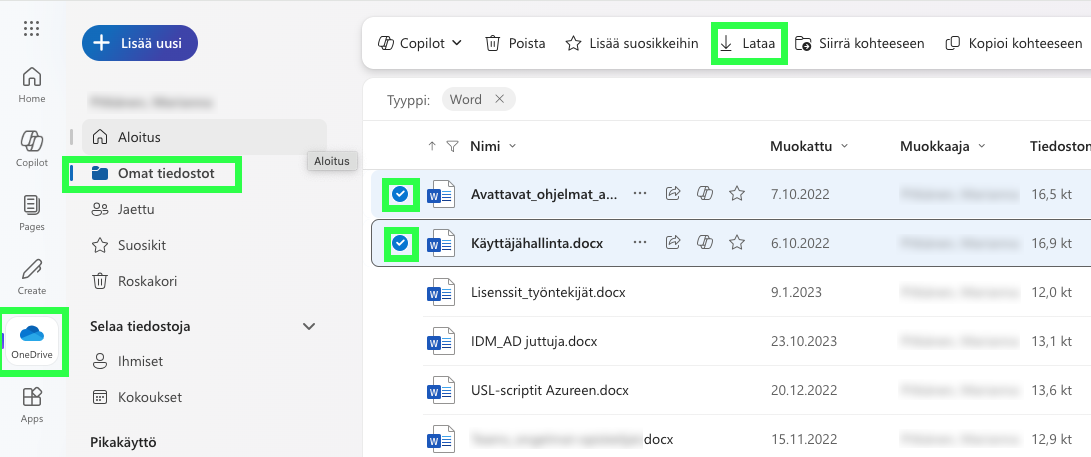
Task: Click Word icon of USL-scriptit Azureen.docx
Action: (440, 390)
